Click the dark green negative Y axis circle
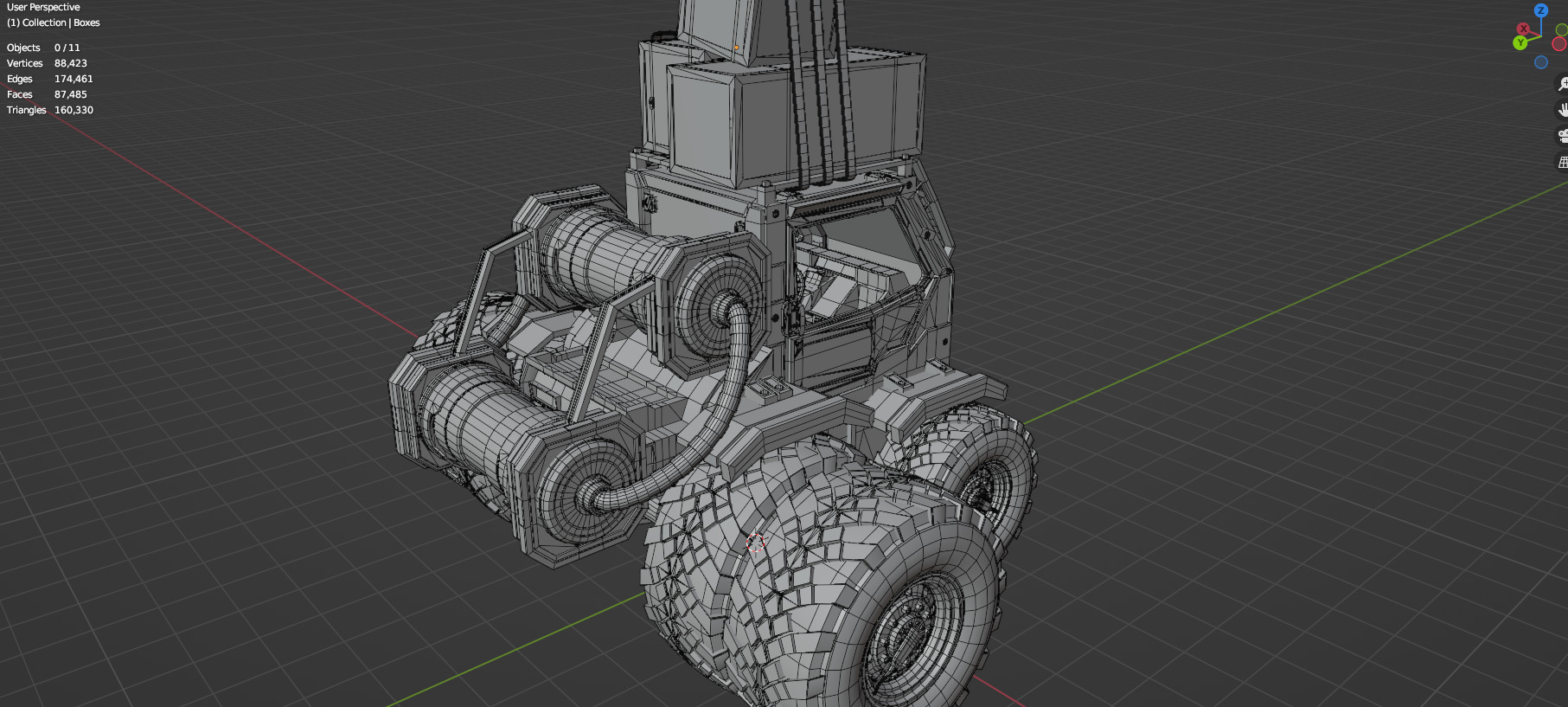Image resolution: width=1568 pixels, height=707 pixels. 1562,30
